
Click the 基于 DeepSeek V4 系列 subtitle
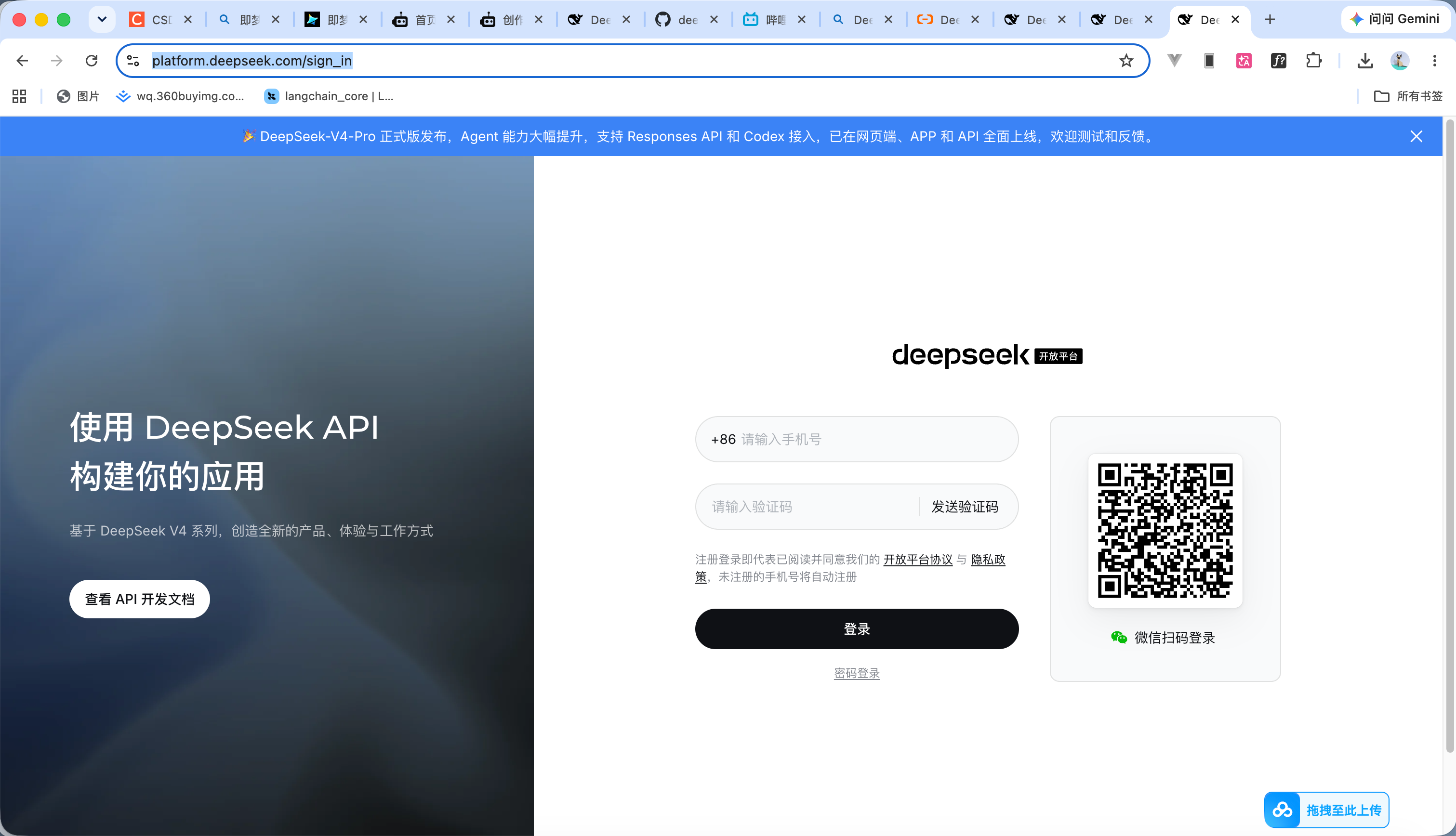[x=251, y=531]
